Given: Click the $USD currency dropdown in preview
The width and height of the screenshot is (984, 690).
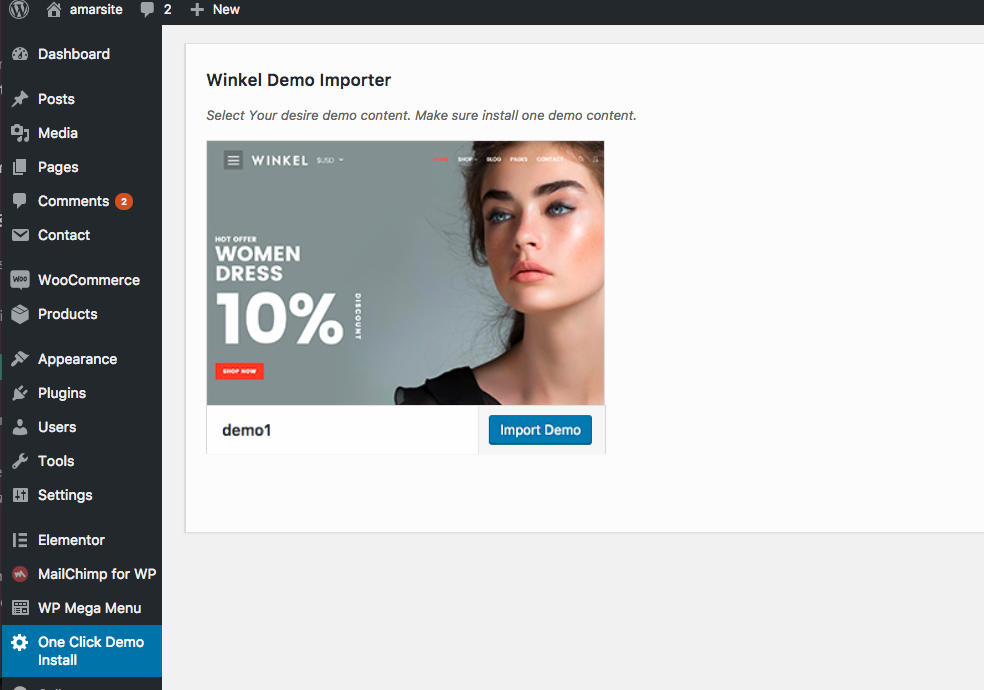Looking at the screenshot, I should pos(330,161).
